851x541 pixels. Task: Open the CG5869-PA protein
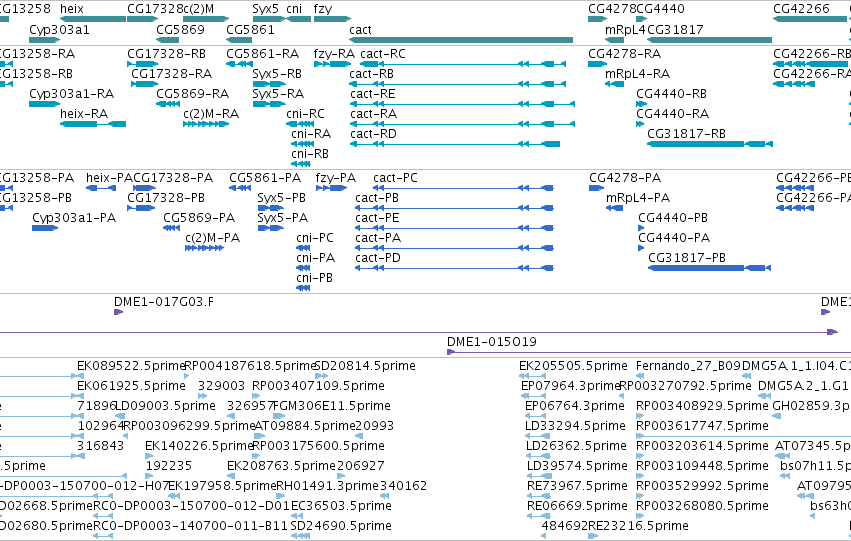pos(172,228)
